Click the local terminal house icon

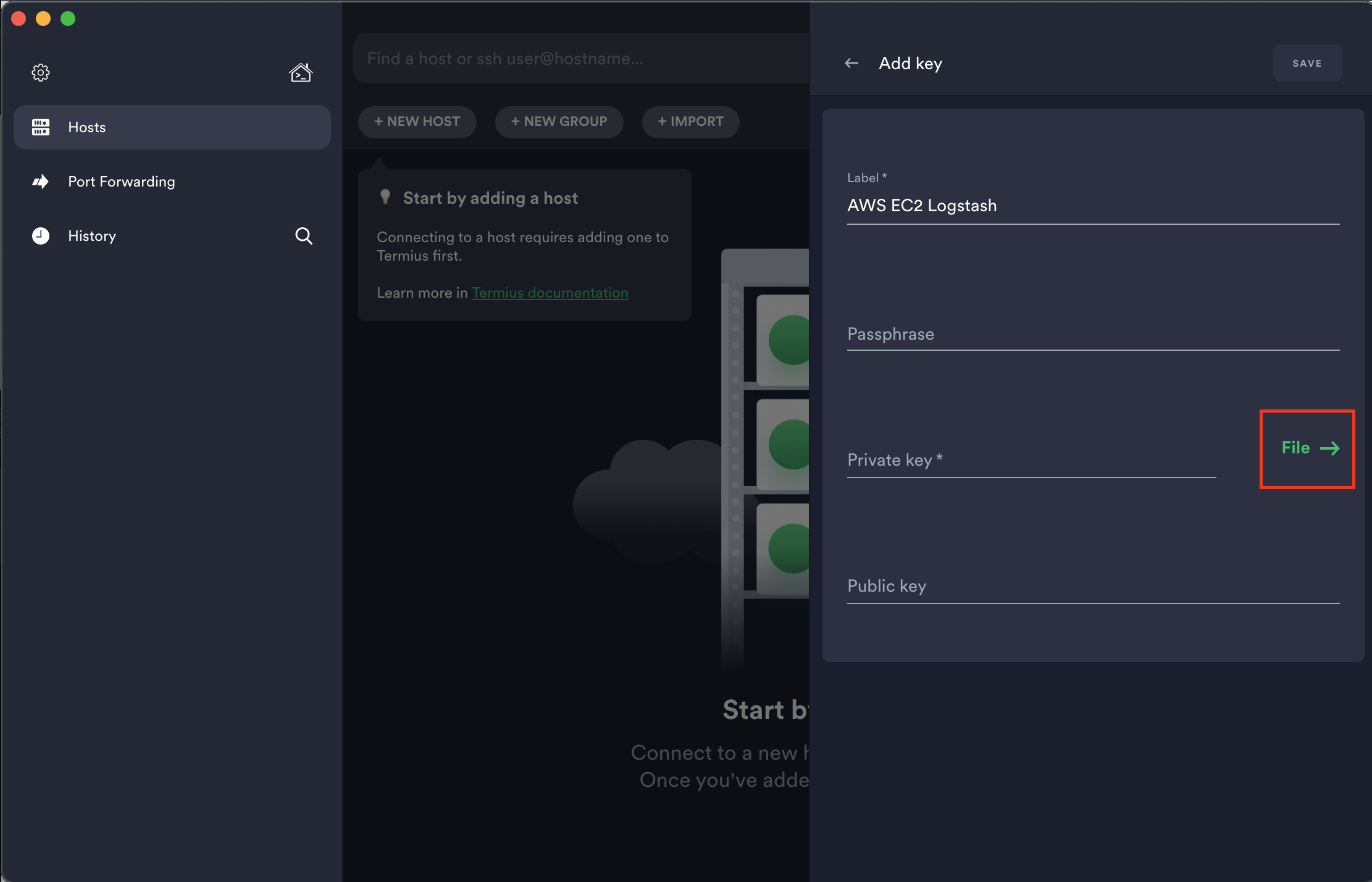point(301,73)
